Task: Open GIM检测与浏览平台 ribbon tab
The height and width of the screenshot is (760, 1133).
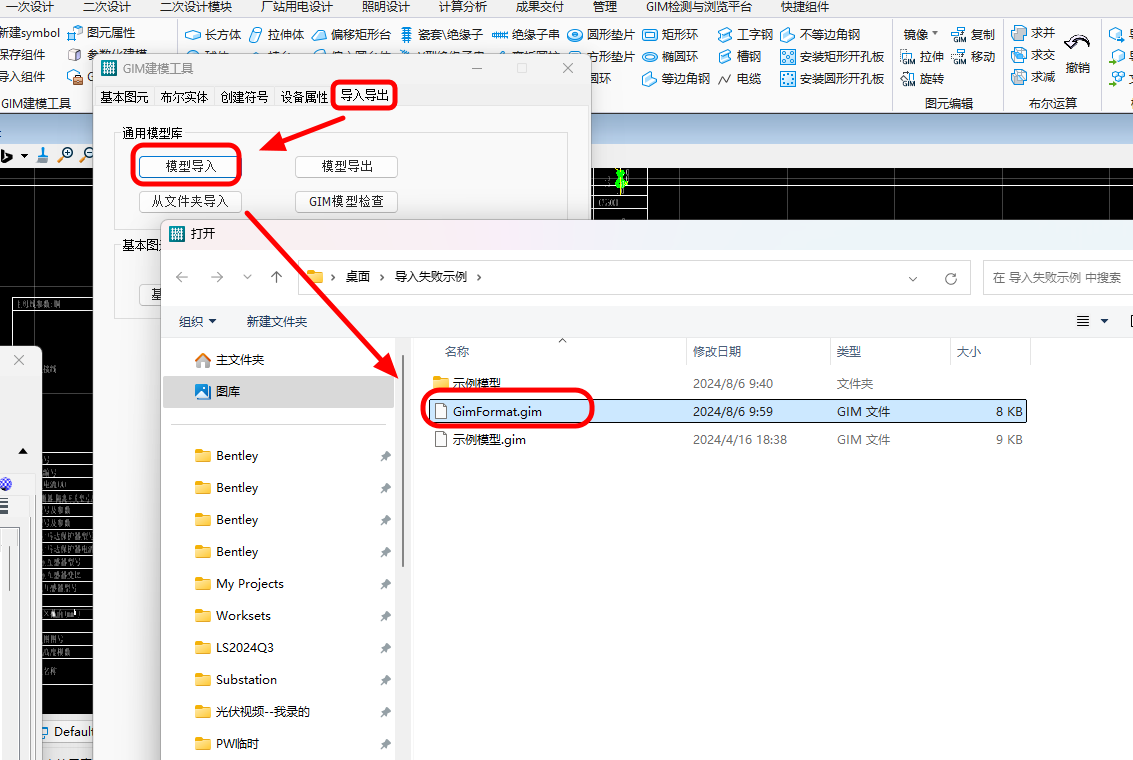Action: (699, 7)
